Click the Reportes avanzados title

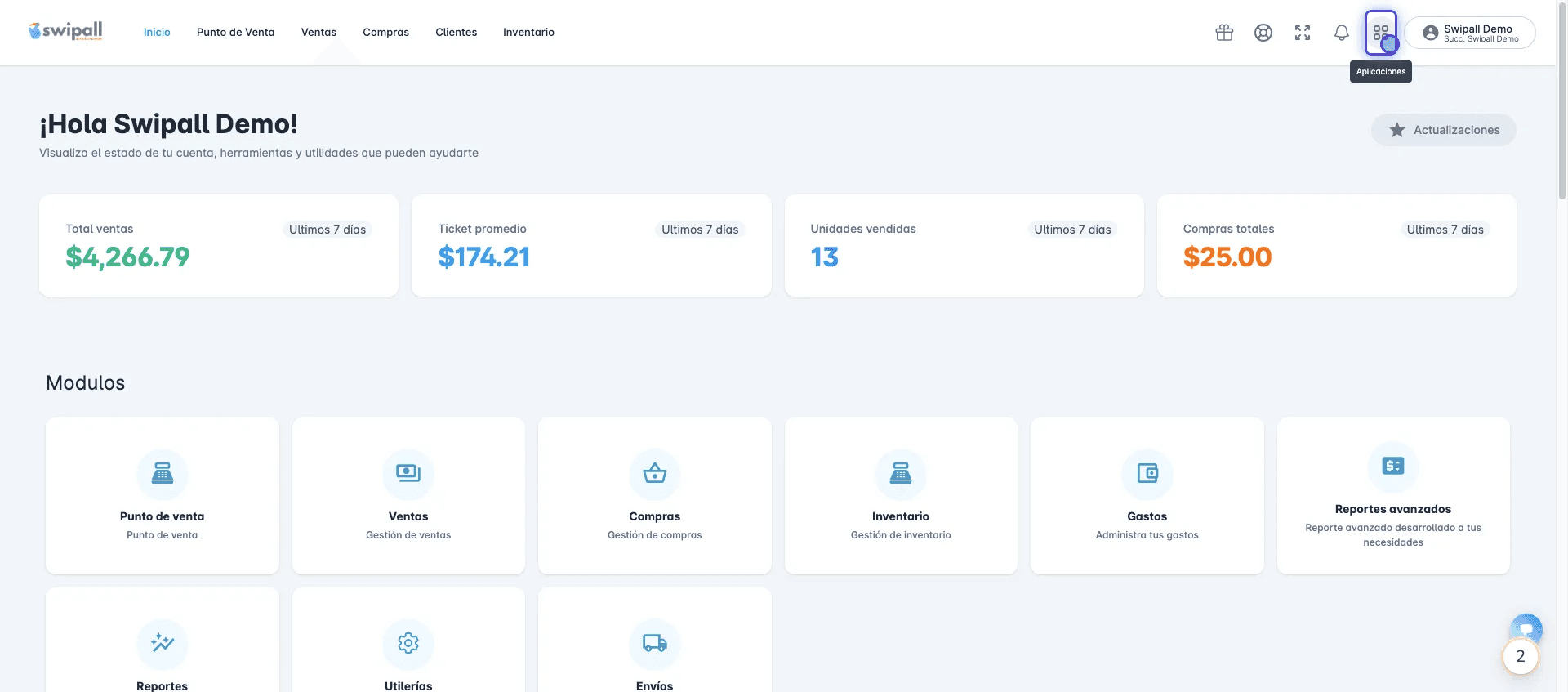(x=1393, y=509)
